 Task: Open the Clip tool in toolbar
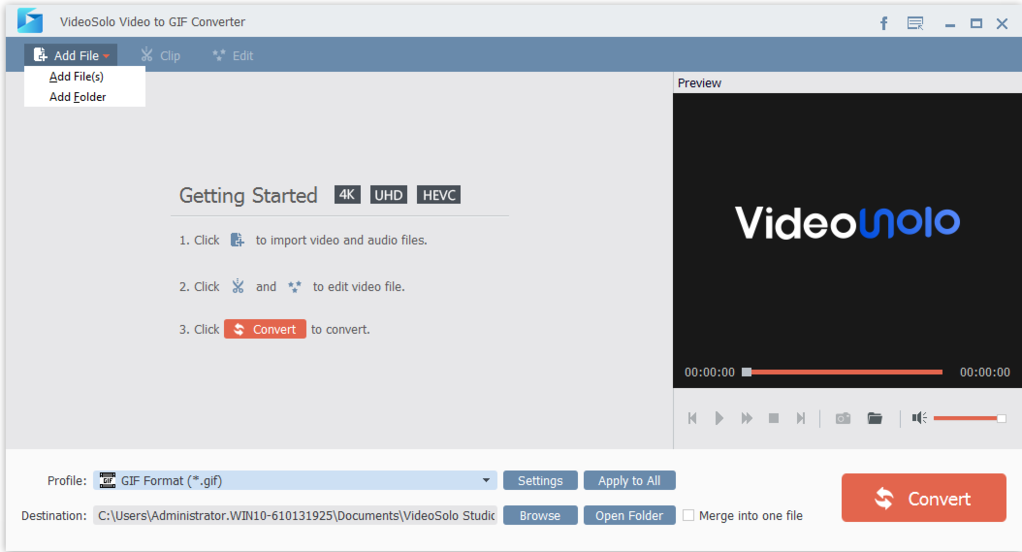pos(160,55)
